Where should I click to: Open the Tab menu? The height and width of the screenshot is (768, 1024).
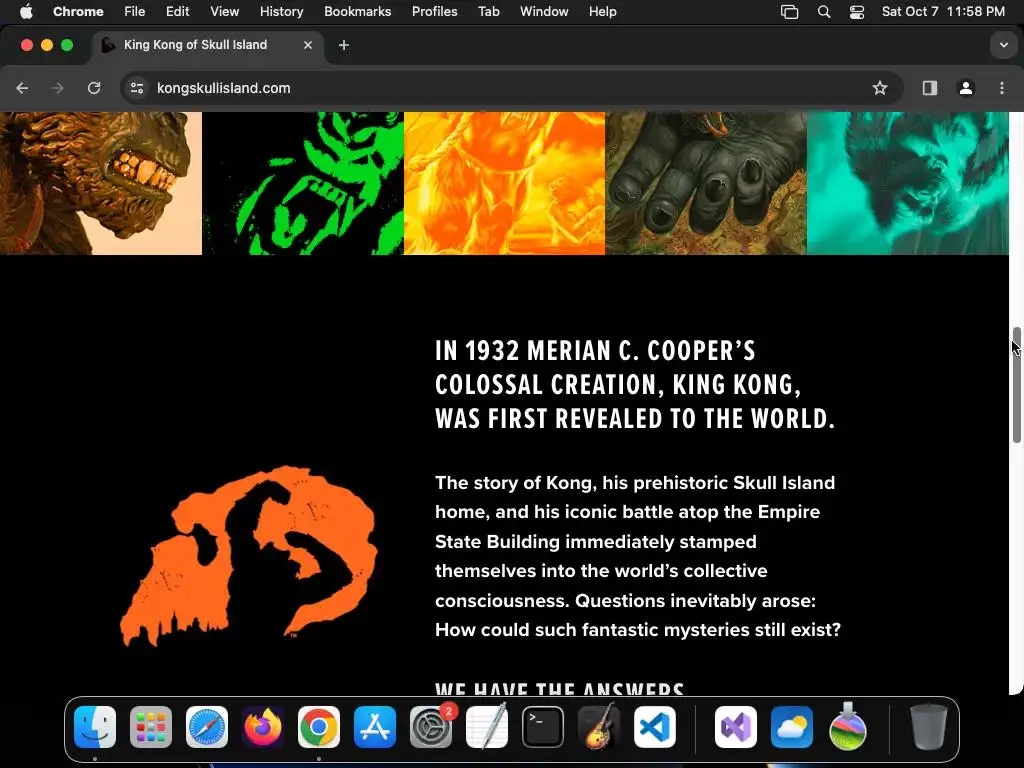click(x=488, y=12)
